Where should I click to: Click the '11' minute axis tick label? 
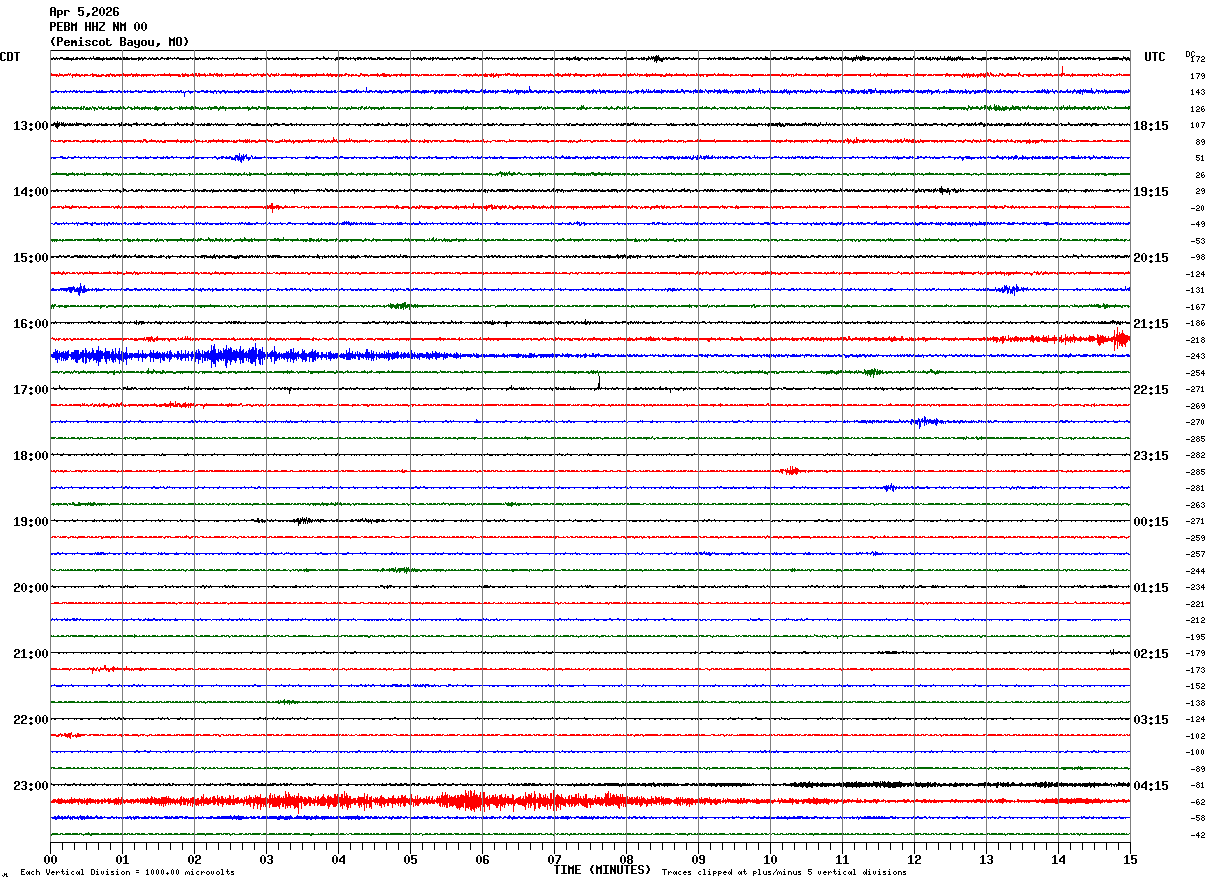pyautogui.click(x=842, y=859)
